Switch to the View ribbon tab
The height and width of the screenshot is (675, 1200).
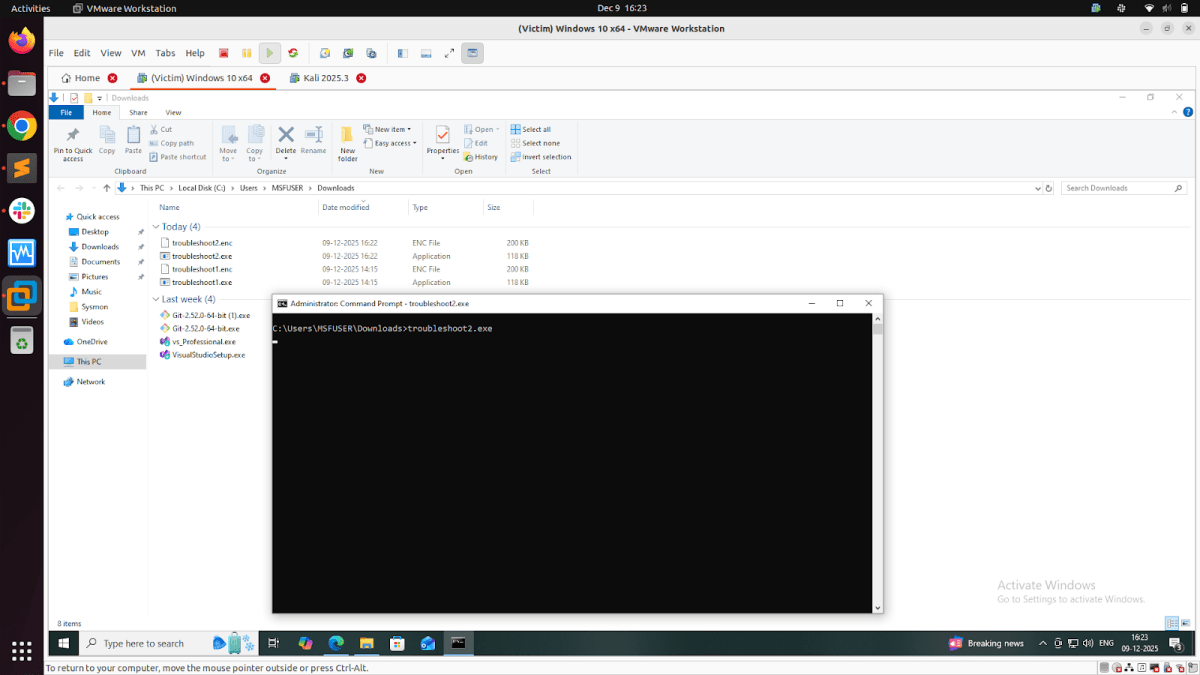173,112
